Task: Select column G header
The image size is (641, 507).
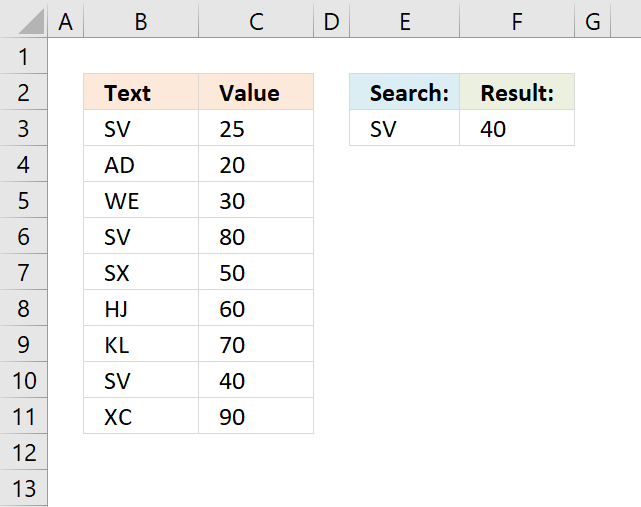Action: [593, 21]
